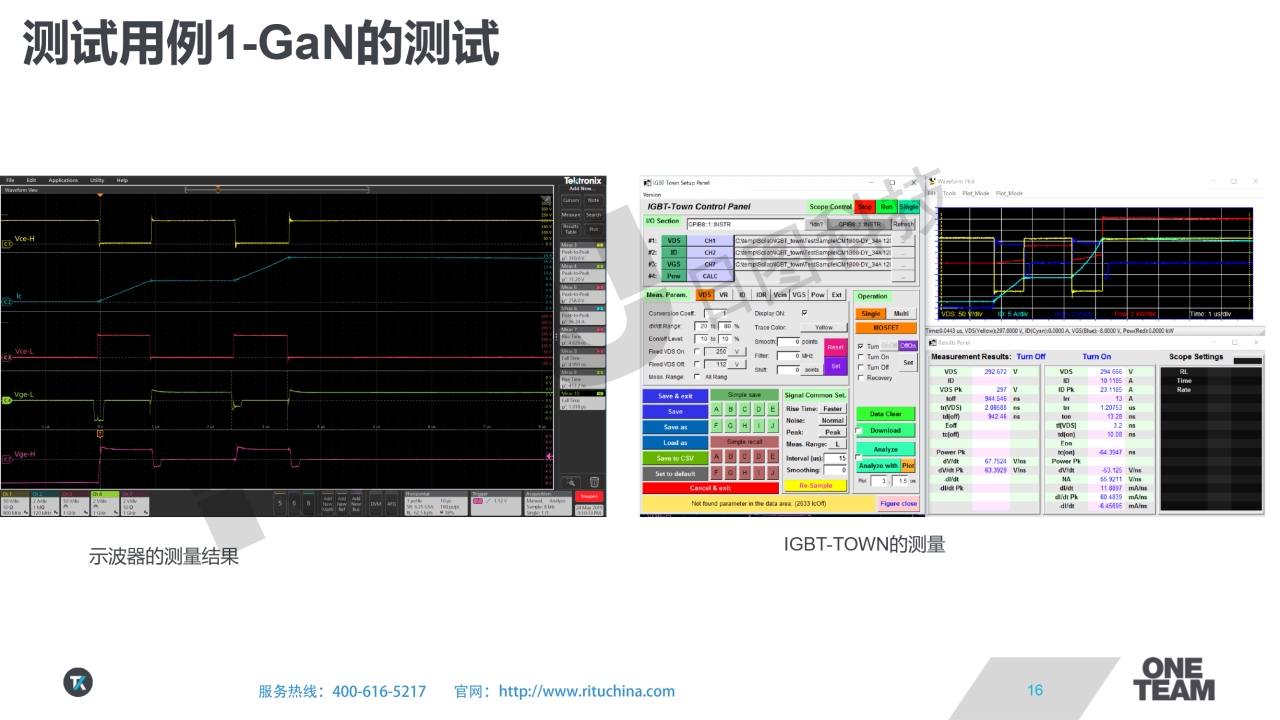Enable the Recovery checkbox
This screenshot has width=1280, height=720.
point(861,378)
